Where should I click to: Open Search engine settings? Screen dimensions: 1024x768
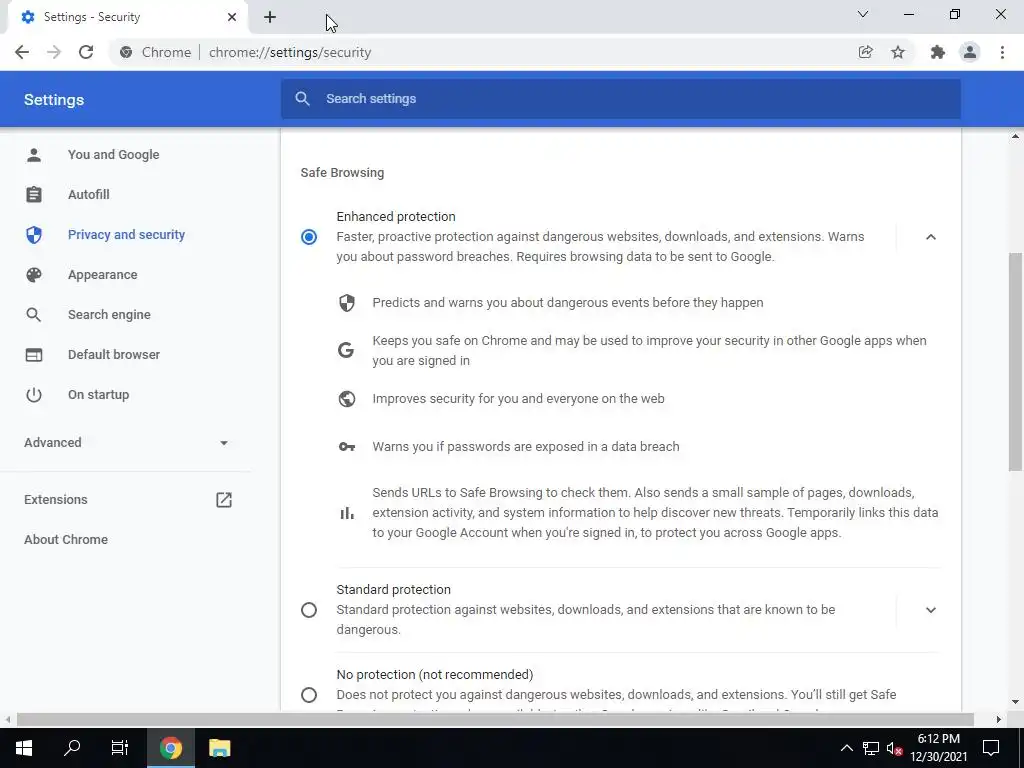coord(109,315)
